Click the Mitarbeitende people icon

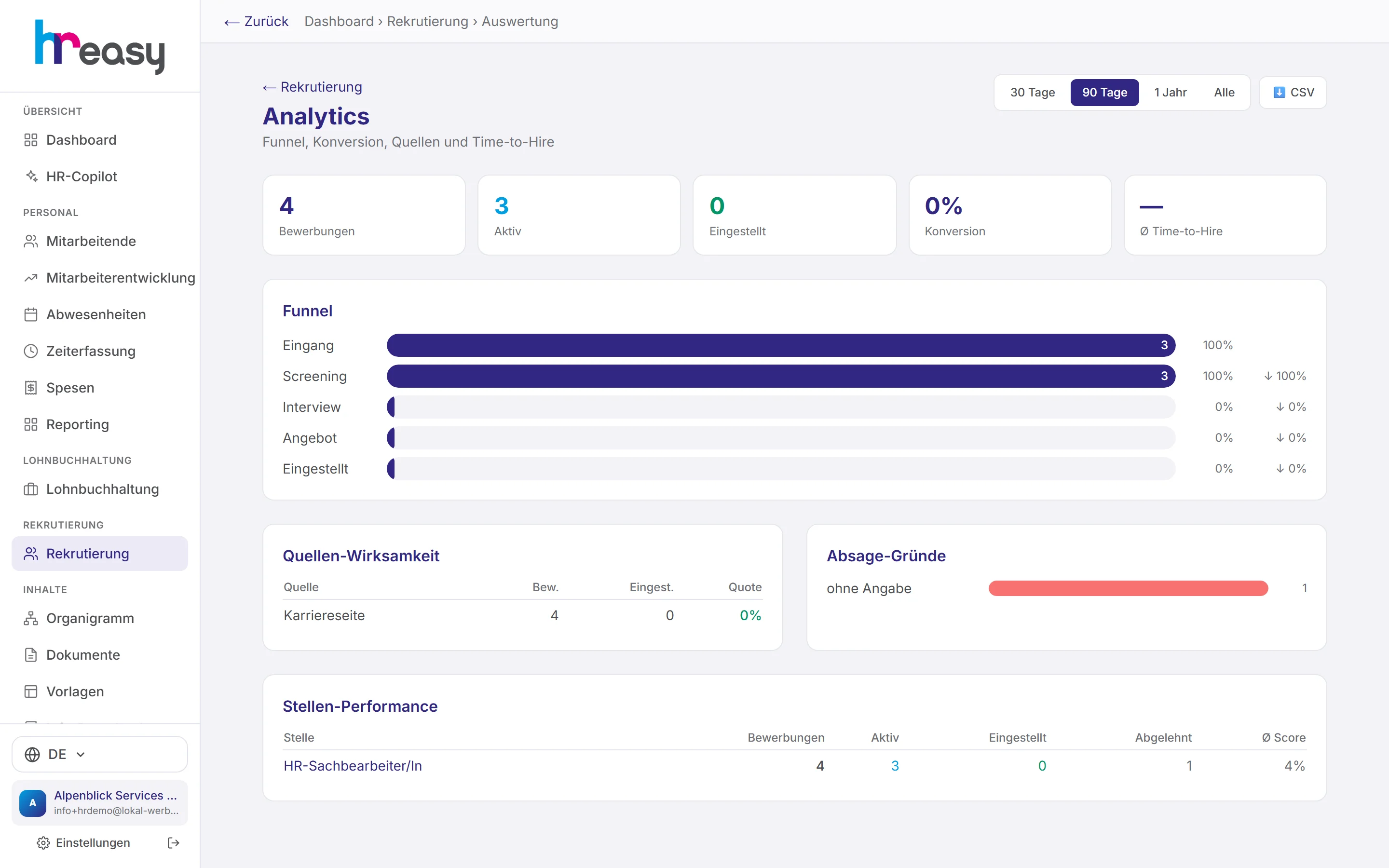pyautogui.click(x=31, y=241)
